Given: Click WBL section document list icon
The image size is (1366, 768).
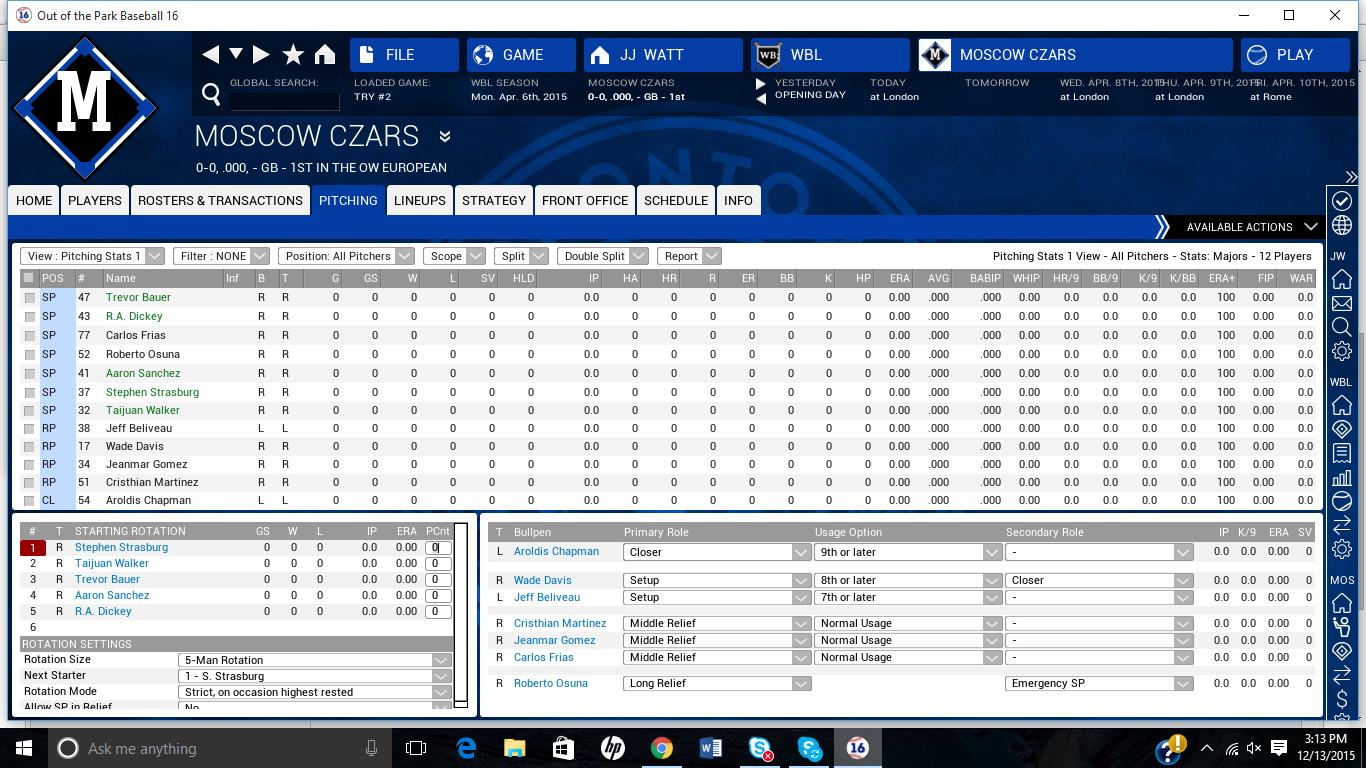Looking at the screenshot, I should coord(1342,453).
